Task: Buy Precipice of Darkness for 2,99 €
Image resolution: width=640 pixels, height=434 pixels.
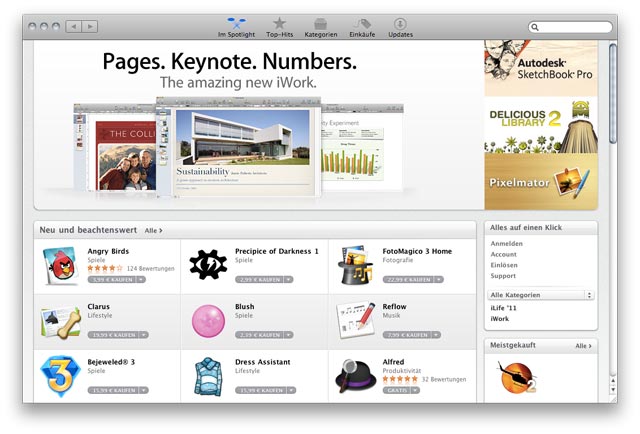Action: pyautogui.click(x=260, y=280)
